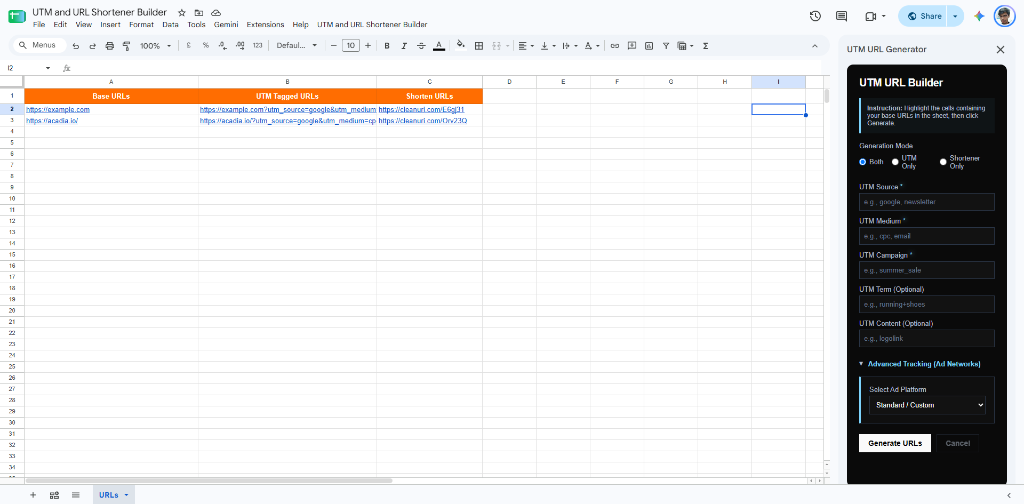Toggle strikethrough formatting
This screenshot has height=504, width=1024.
pos(421,46)
